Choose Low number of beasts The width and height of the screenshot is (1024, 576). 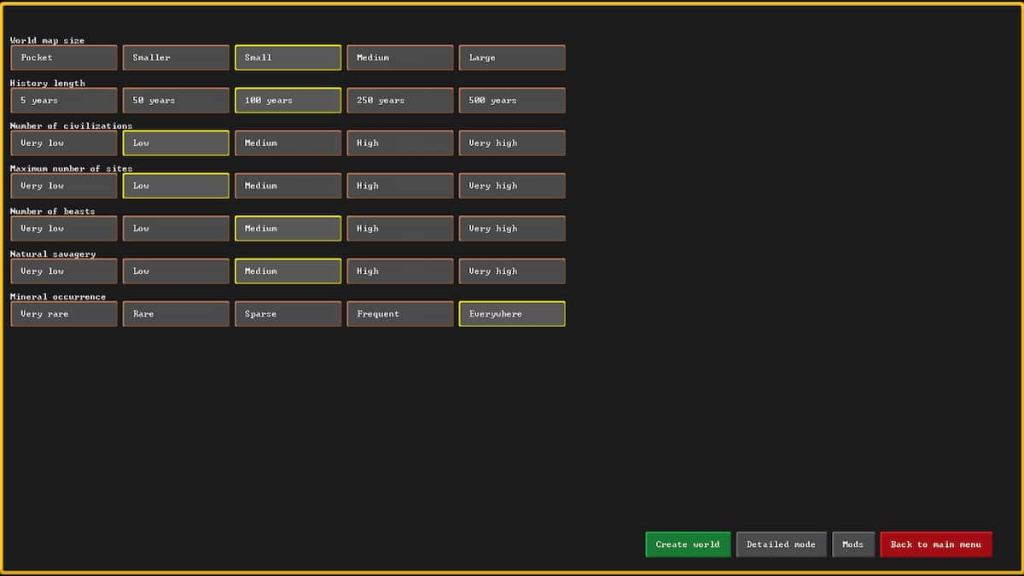tap(175, 228)
